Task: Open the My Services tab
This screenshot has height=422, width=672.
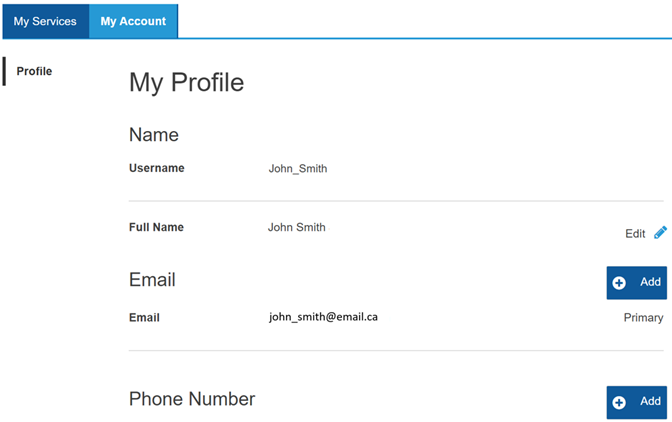Action: click(x=45, y=21)
